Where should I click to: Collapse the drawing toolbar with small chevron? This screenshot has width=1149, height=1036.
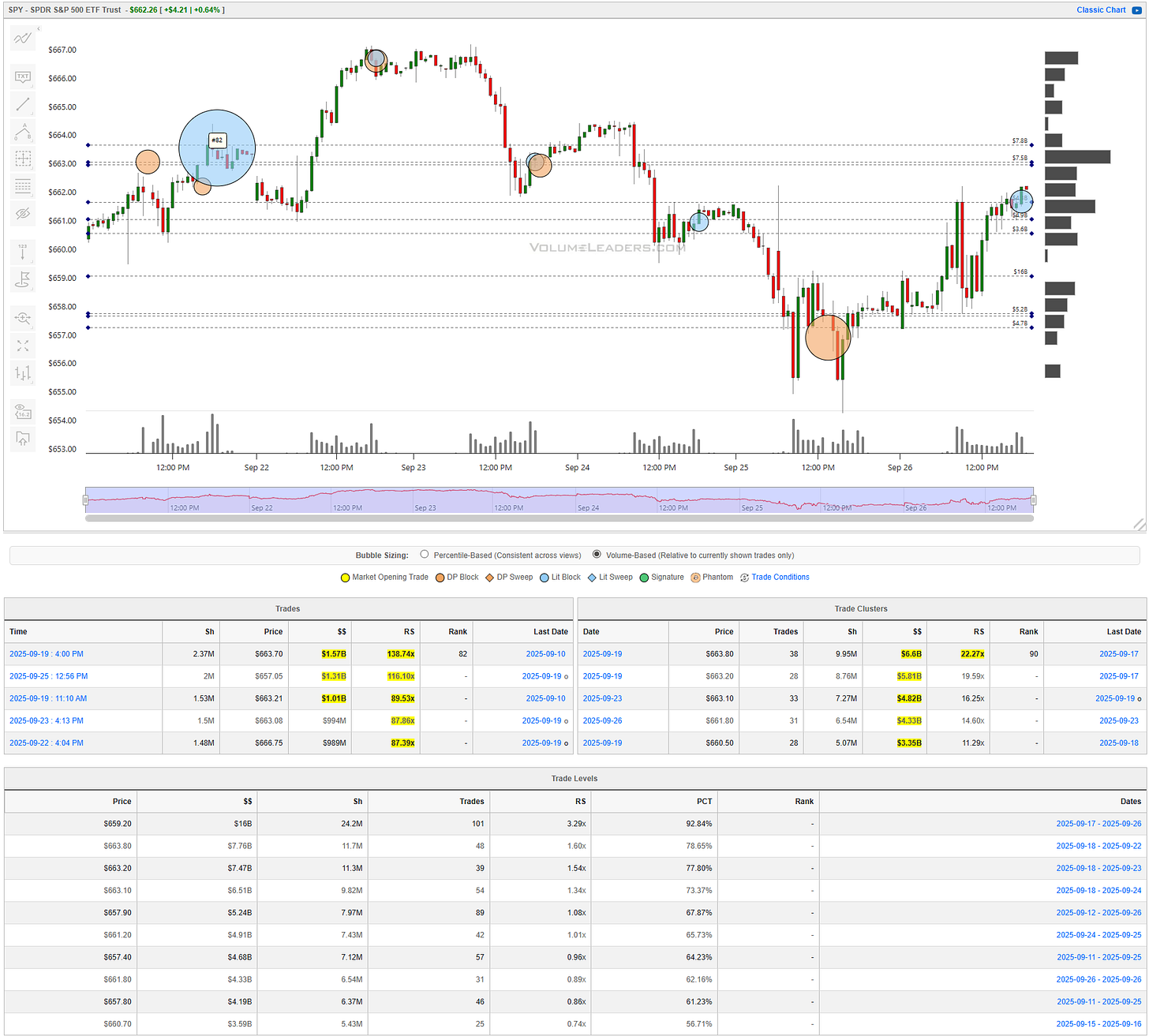click(x=38, y=28)
